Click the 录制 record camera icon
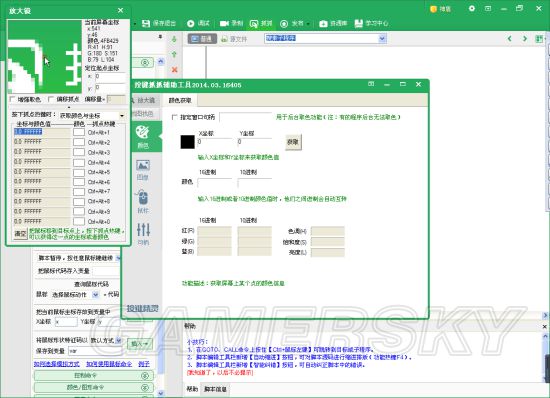 [x=224, y=23]
